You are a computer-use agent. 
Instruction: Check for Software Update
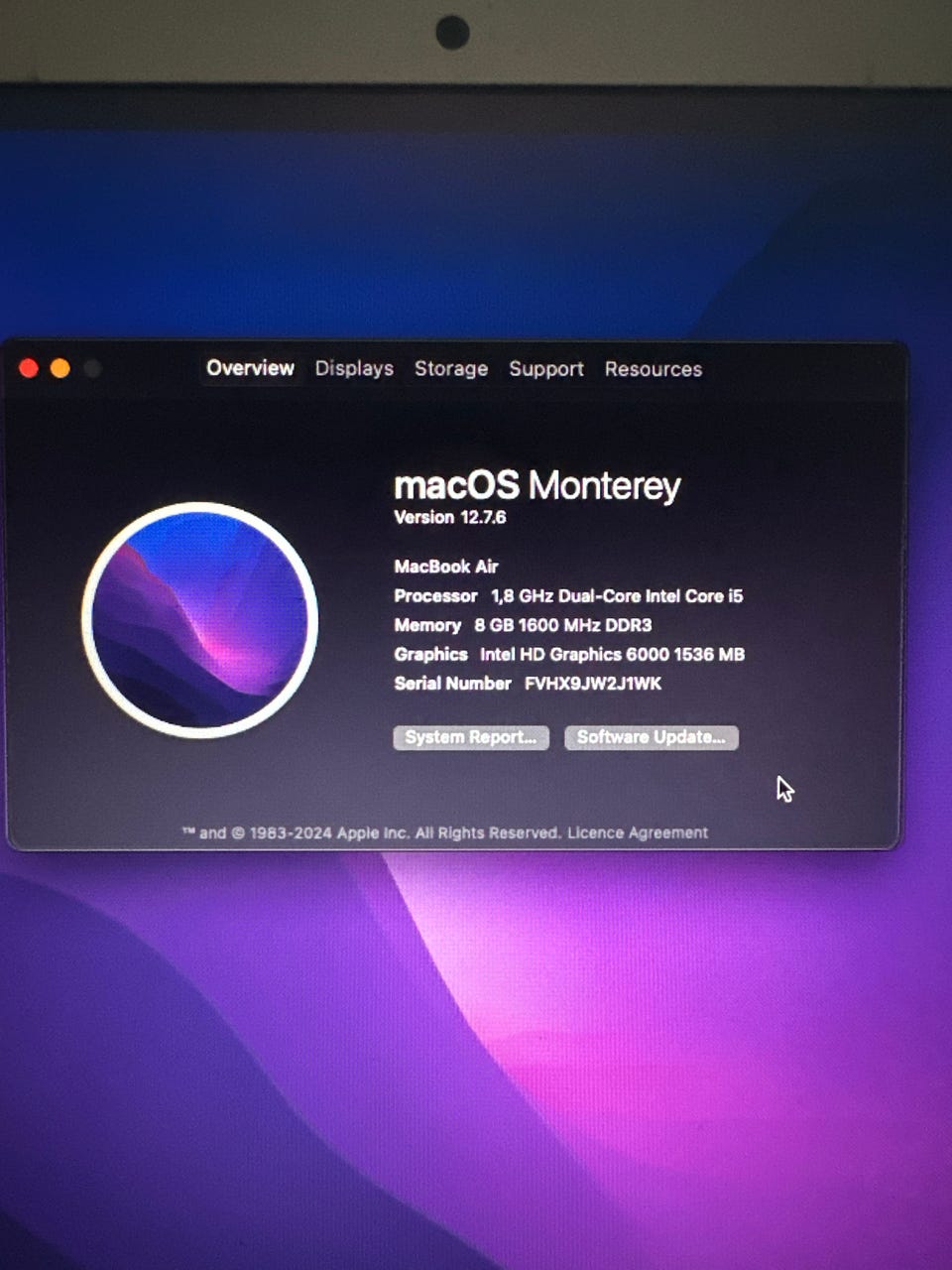(x=652, y=737)
